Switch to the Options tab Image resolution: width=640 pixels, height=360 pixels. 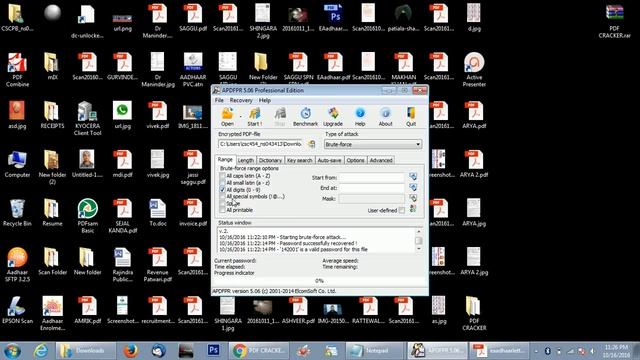[x=355, y=160]
